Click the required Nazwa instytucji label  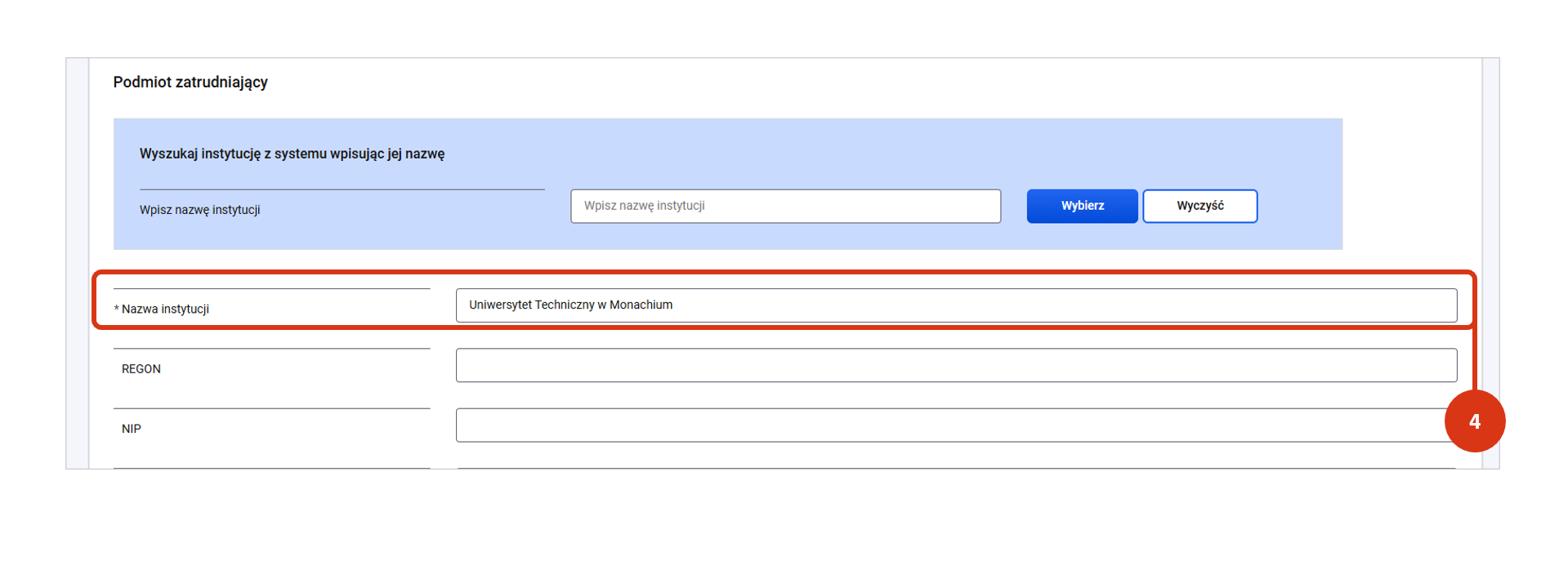(165, 309)
